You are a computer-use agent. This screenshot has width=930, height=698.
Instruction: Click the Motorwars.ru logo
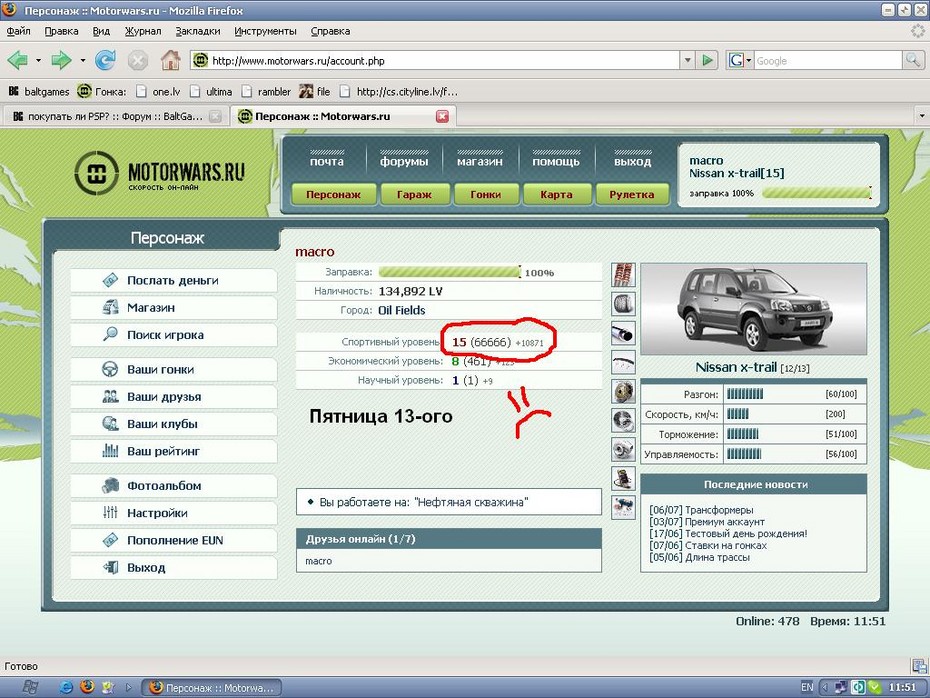[160, 173]
